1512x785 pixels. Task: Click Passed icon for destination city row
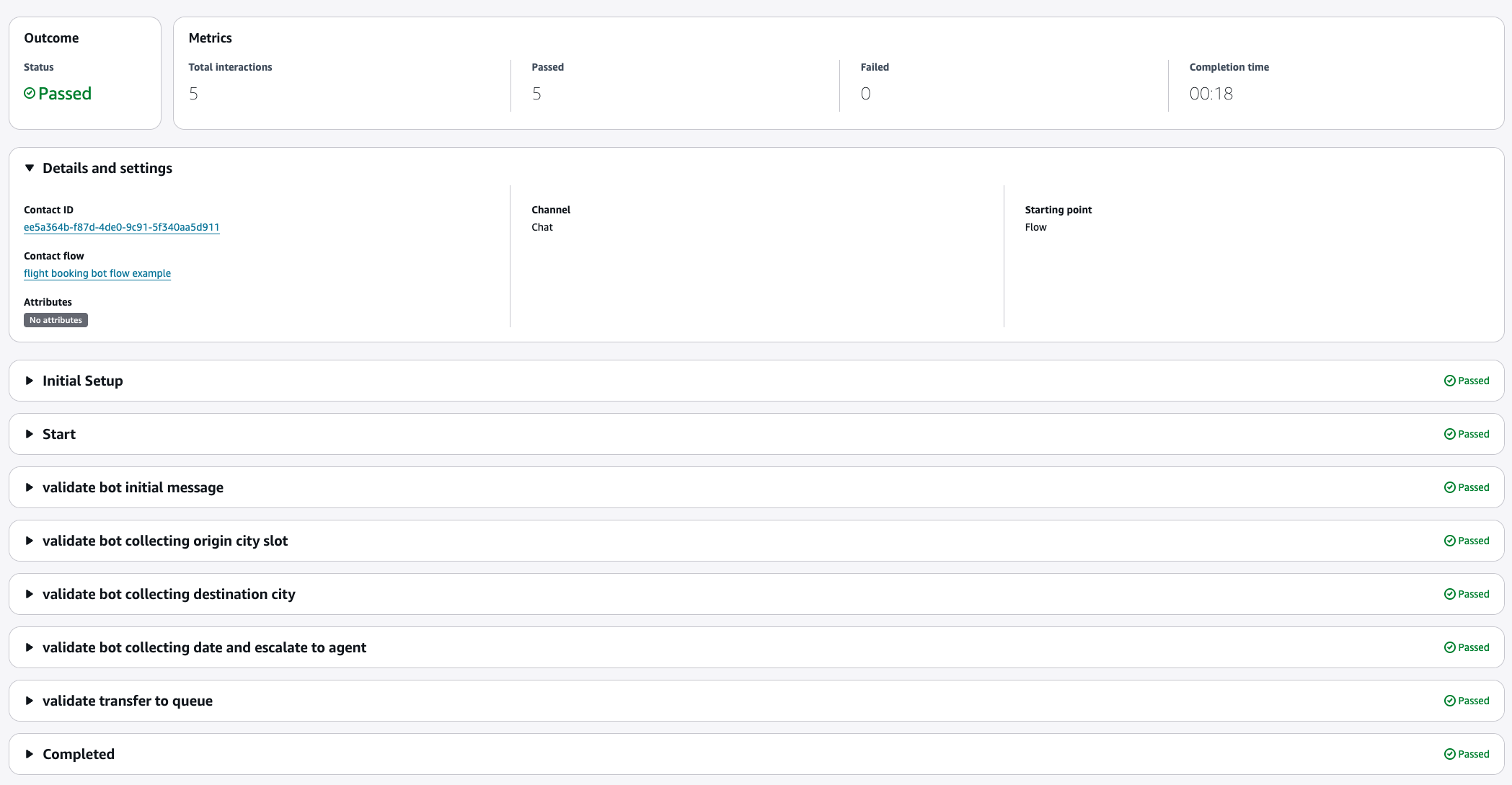[1449, 594]
